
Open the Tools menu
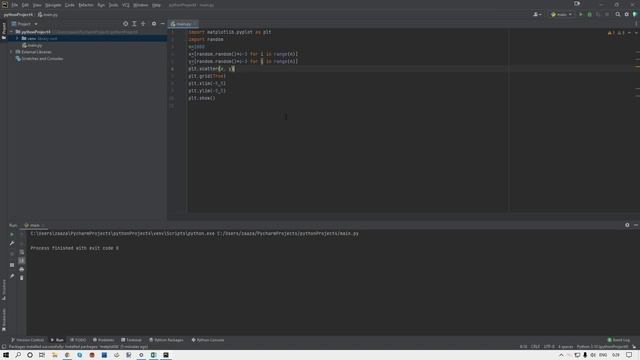click(113, 5)
